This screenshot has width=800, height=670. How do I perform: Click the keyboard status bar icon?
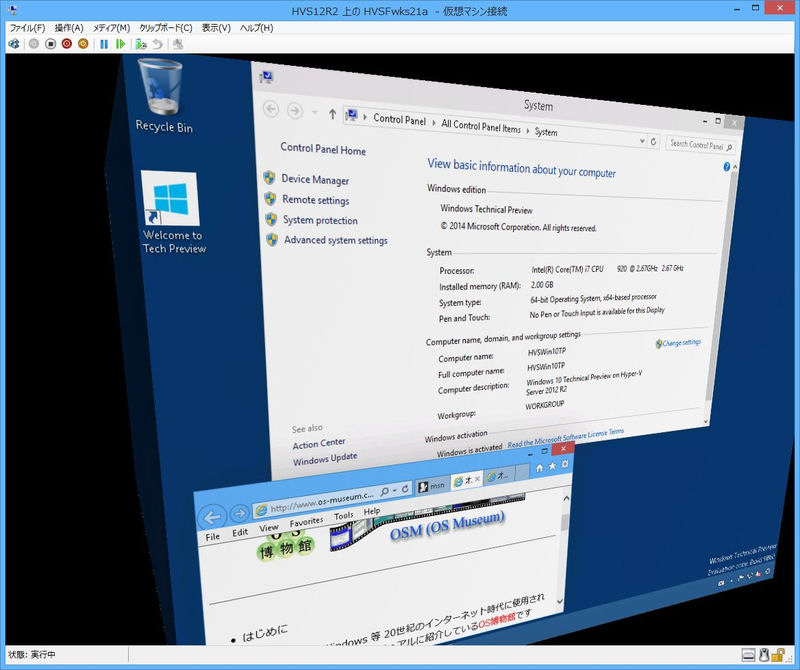pyautogui.click(x=748, y=654)
